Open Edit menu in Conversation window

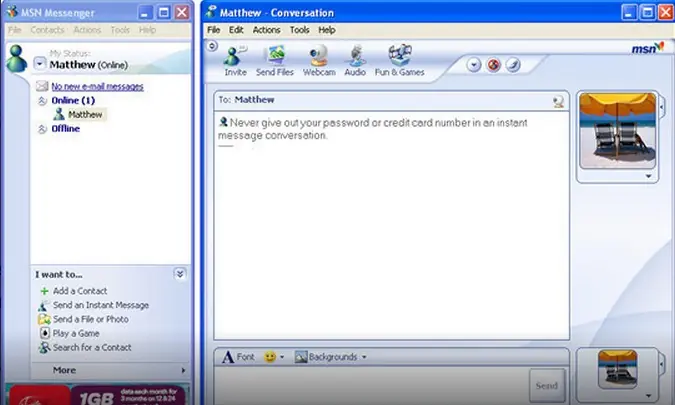click(x=236, y=30)
